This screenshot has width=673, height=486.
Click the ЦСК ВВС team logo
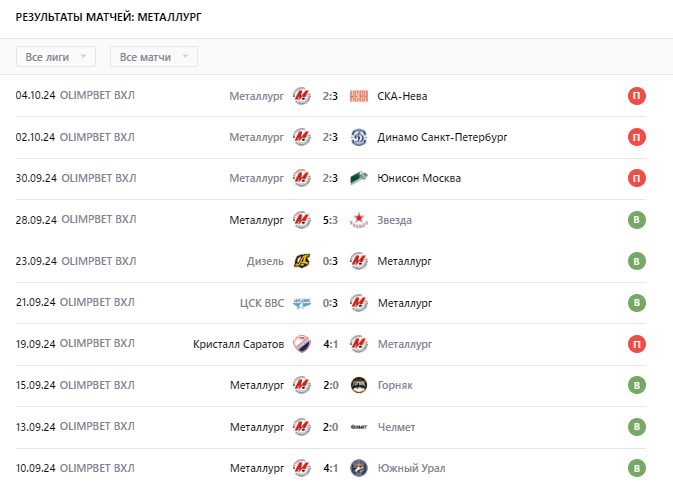302,303
